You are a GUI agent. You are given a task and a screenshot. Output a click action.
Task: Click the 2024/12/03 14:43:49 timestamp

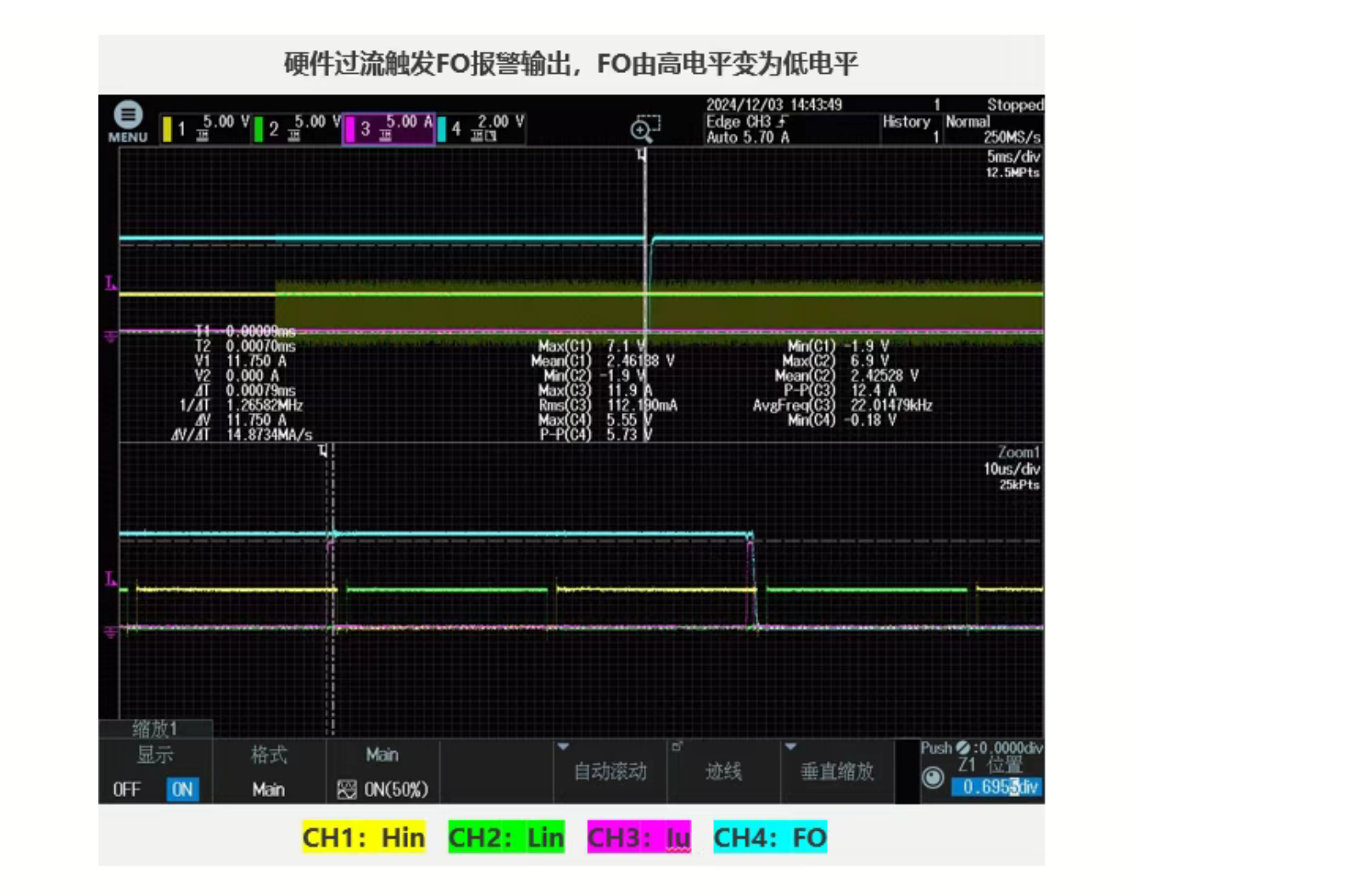click(x=773, y=104)
